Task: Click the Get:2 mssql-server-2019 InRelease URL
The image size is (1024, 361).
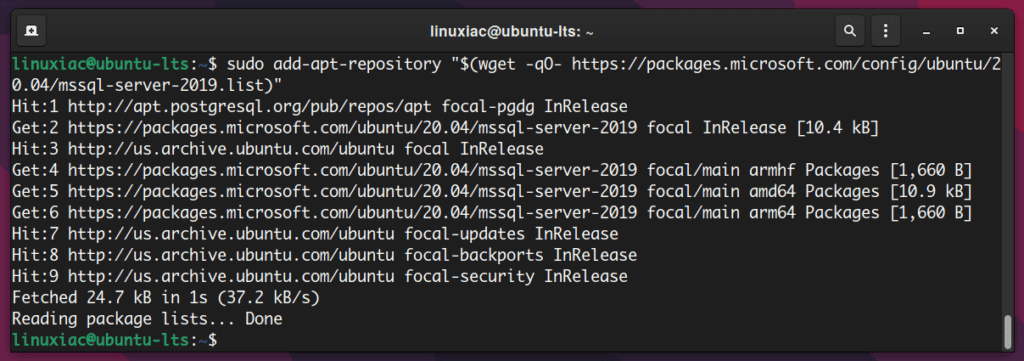Action: (353, 128)
